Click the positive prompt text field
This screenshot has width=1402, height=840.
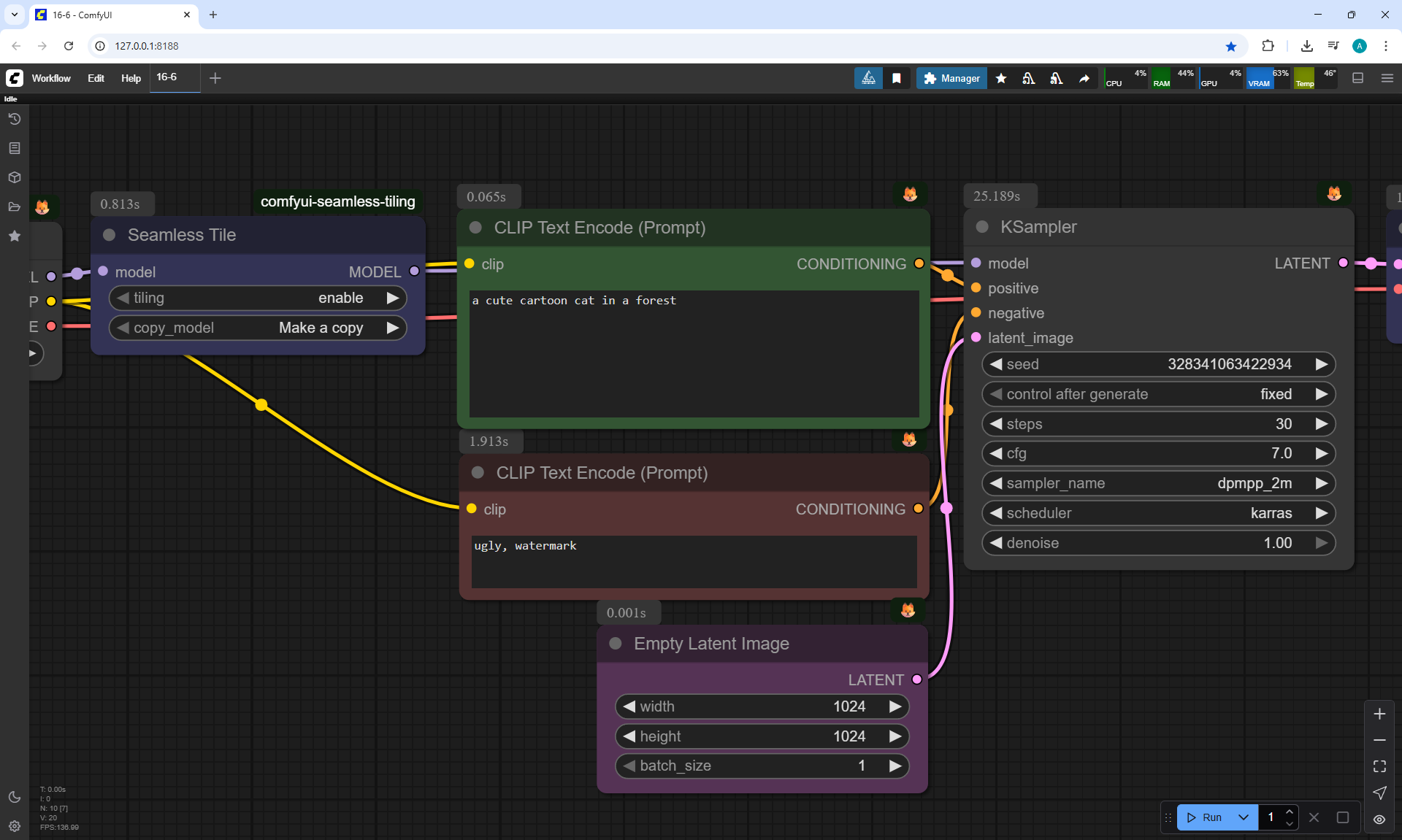694,354
